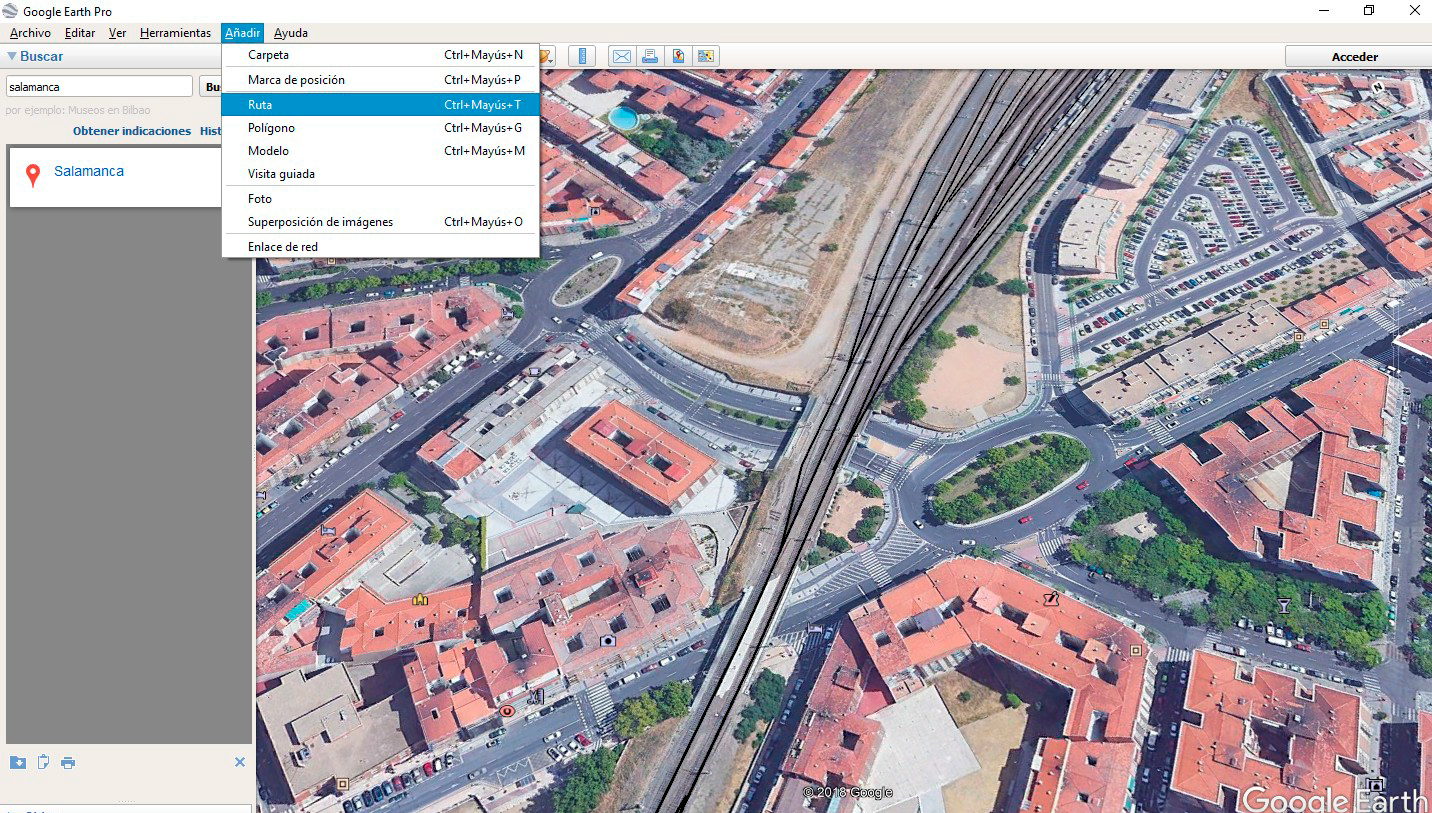This screenshot has width=1432, height=813.
Task: Click the Salamanca search result link
Action: 89,171
